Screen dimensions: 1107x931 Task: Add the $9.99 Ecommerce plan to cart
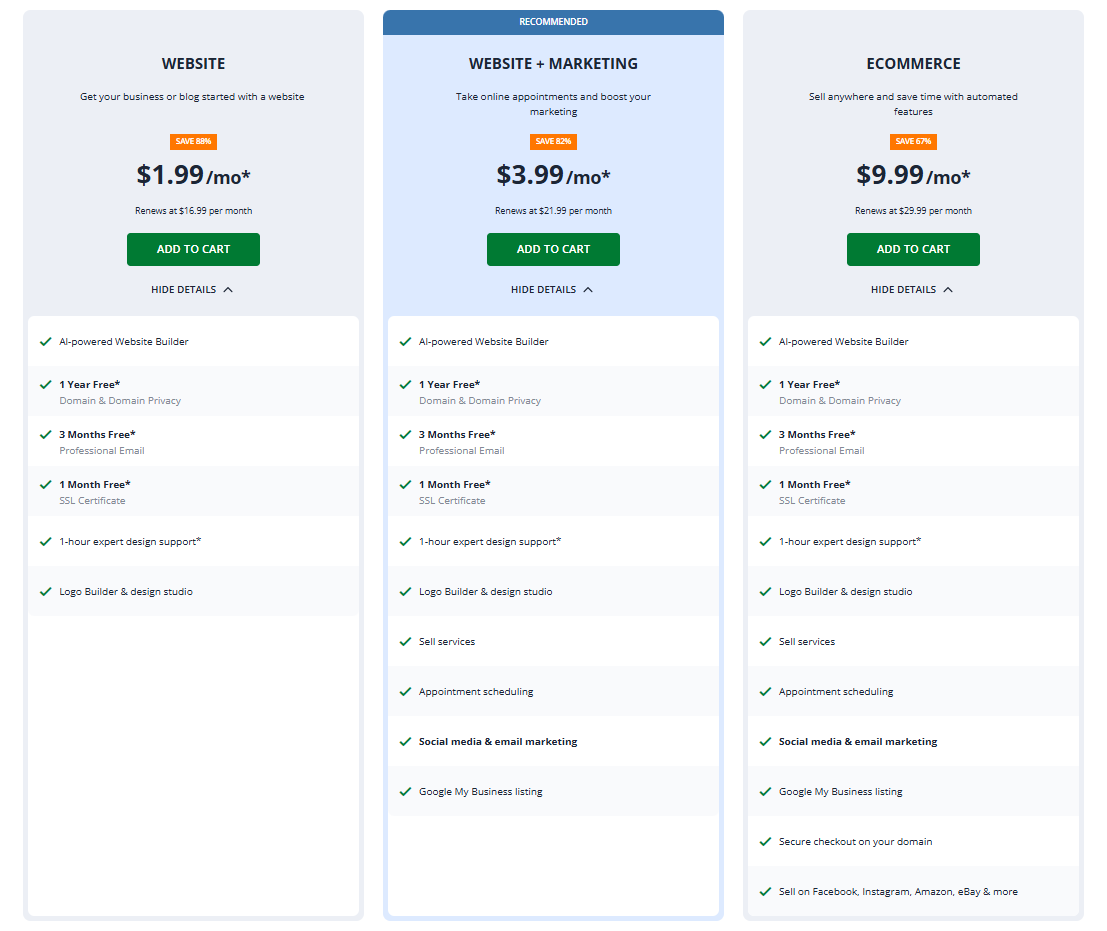tap(913, 249)
